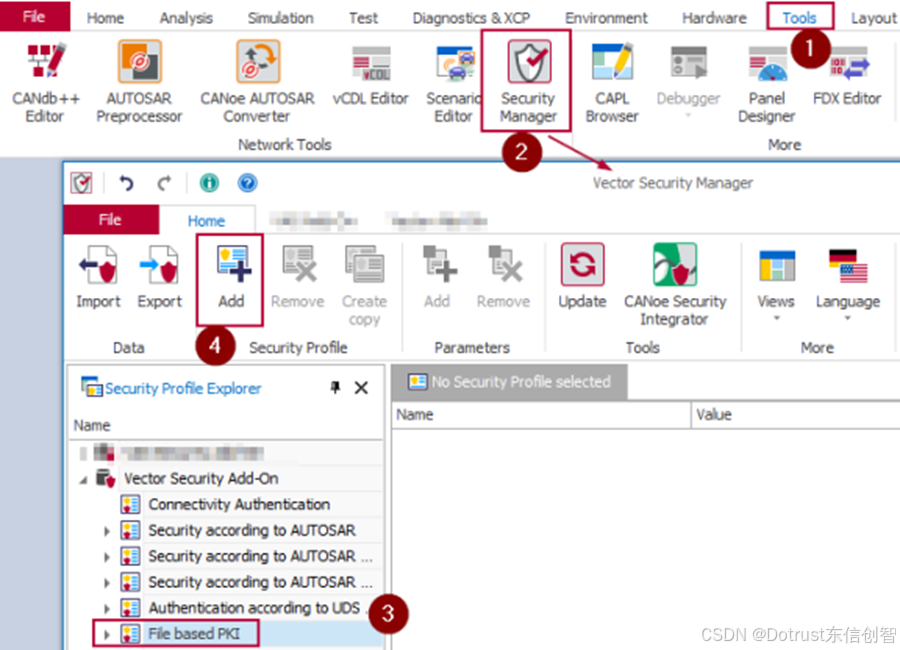Select the Tools ribbon tab
This screenshot has width=900, height=650.
[x=800, y=17]
